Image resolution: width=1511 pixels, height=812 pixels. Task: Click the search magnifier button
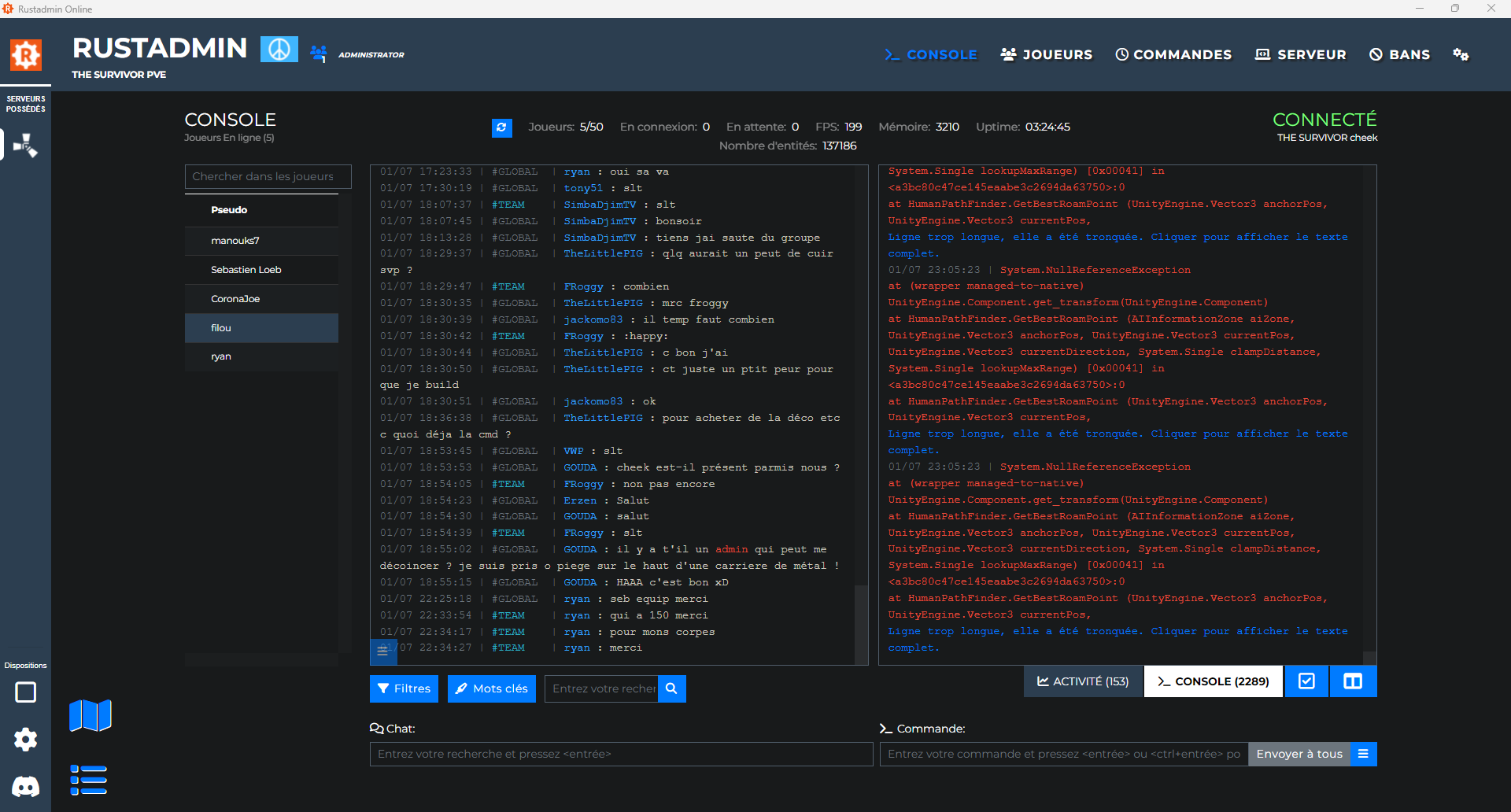(671, 688)
